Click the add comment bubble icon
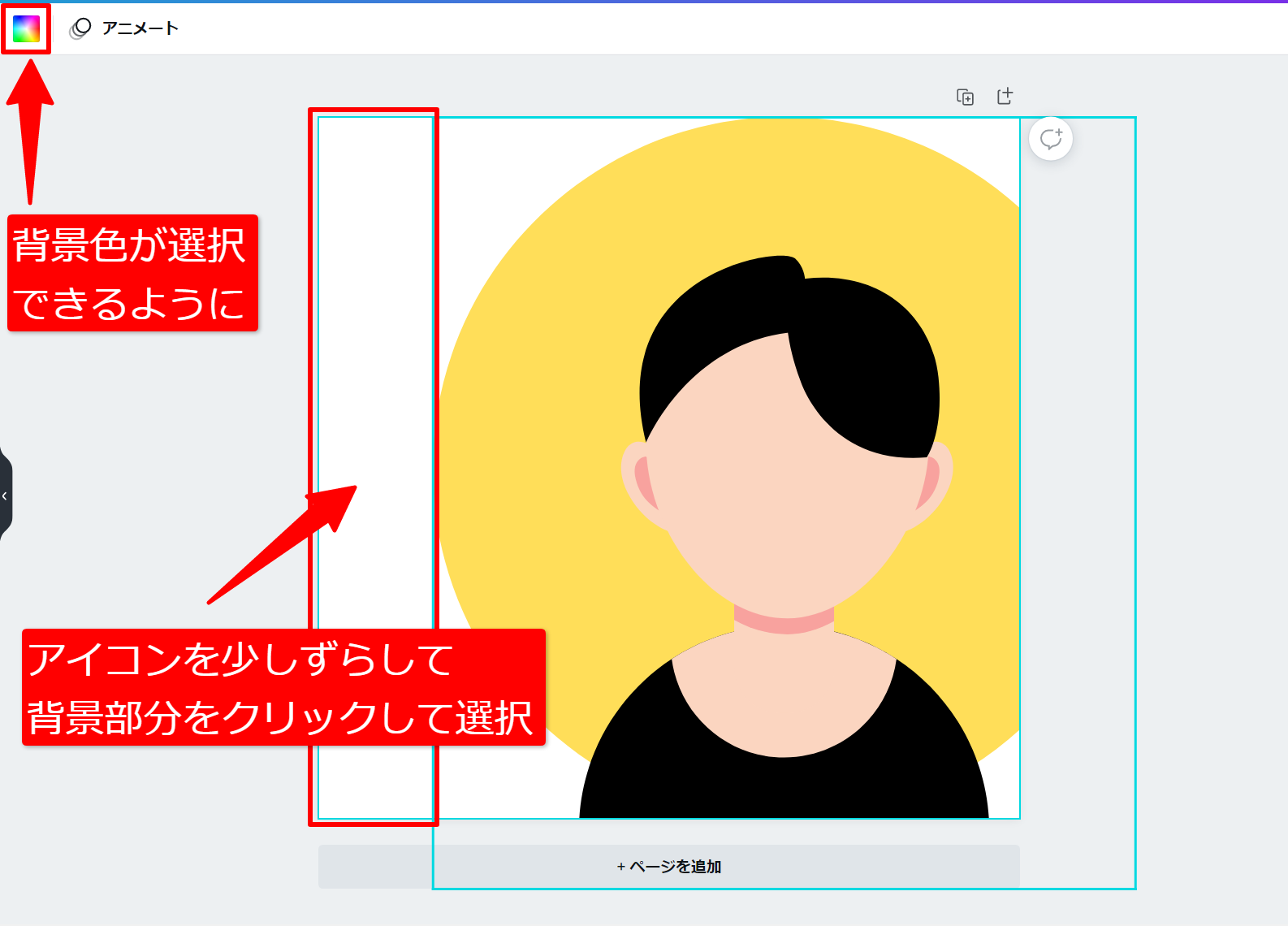The image size is (1288, 926). (x=1051, y=139)
